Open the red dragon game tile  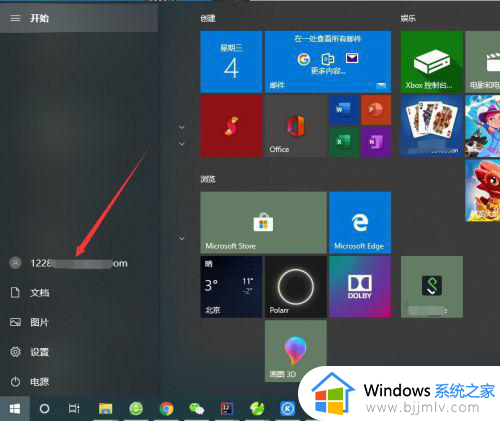pos(483,190)
